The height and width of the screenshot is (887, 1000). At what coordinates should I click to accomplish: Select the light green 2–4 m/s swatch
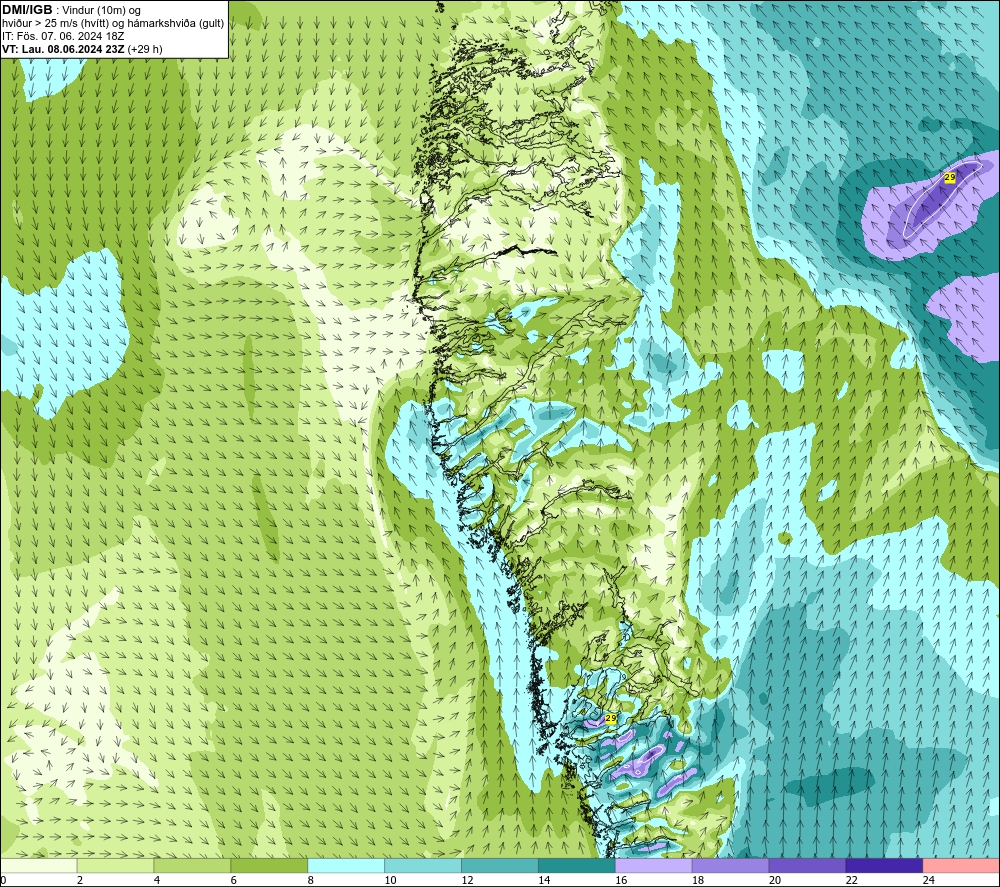(x=115, y=866)
